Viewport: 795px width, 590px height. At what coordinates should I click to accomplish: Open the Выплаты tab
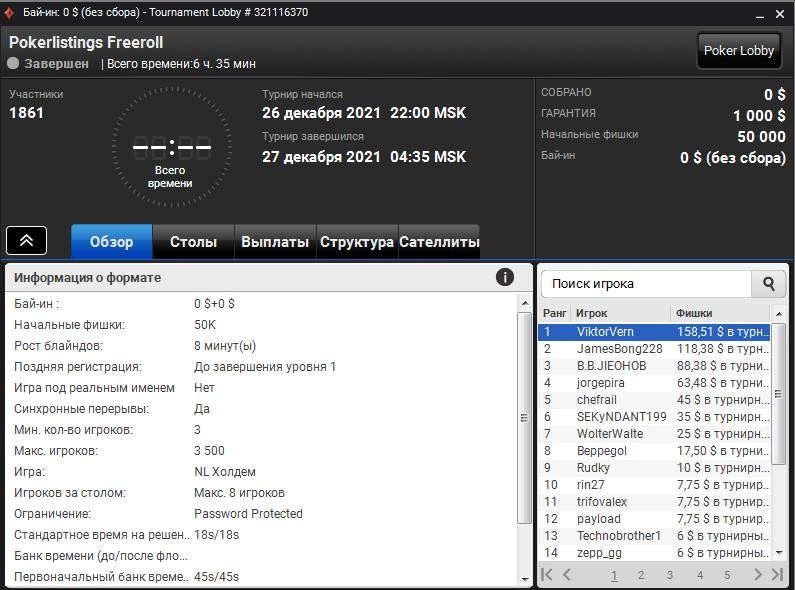point(275,242)
